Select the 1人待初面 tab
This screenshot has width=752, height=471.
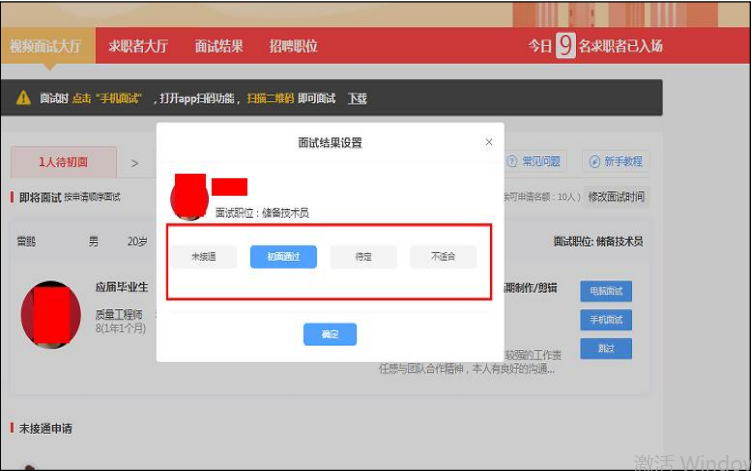[63, 162]
